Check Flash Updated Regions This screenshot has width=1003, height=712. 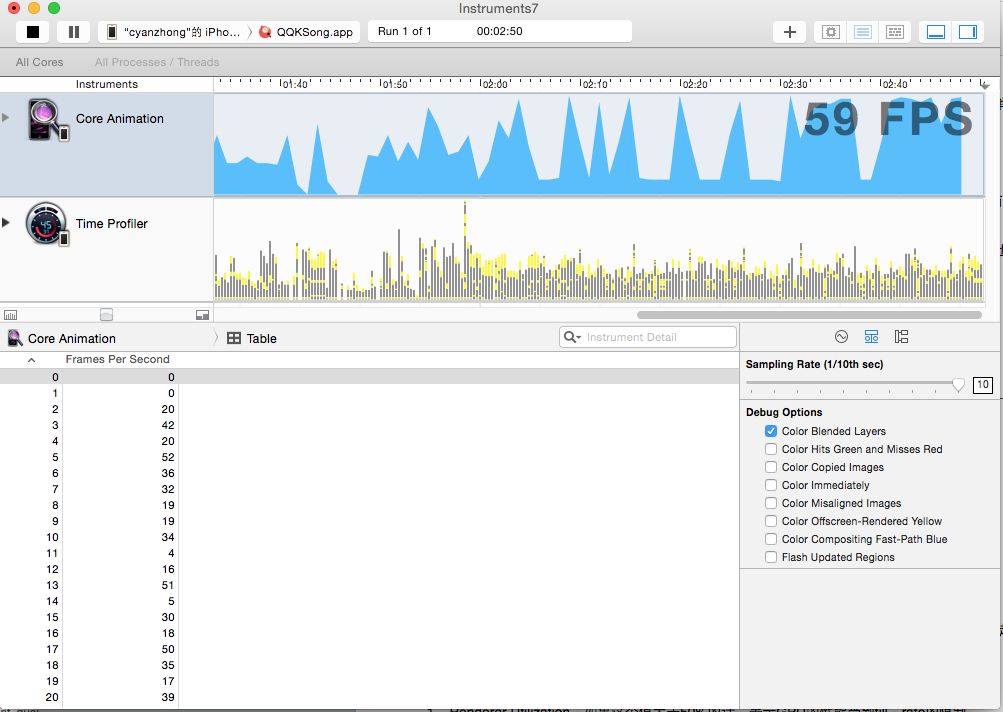(x=771, y=557)
